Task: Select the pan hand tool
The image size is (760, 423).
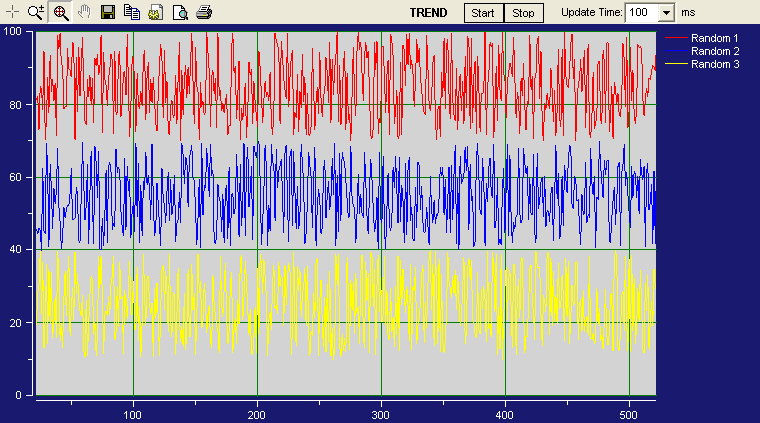Action: (x=84, y=13)
